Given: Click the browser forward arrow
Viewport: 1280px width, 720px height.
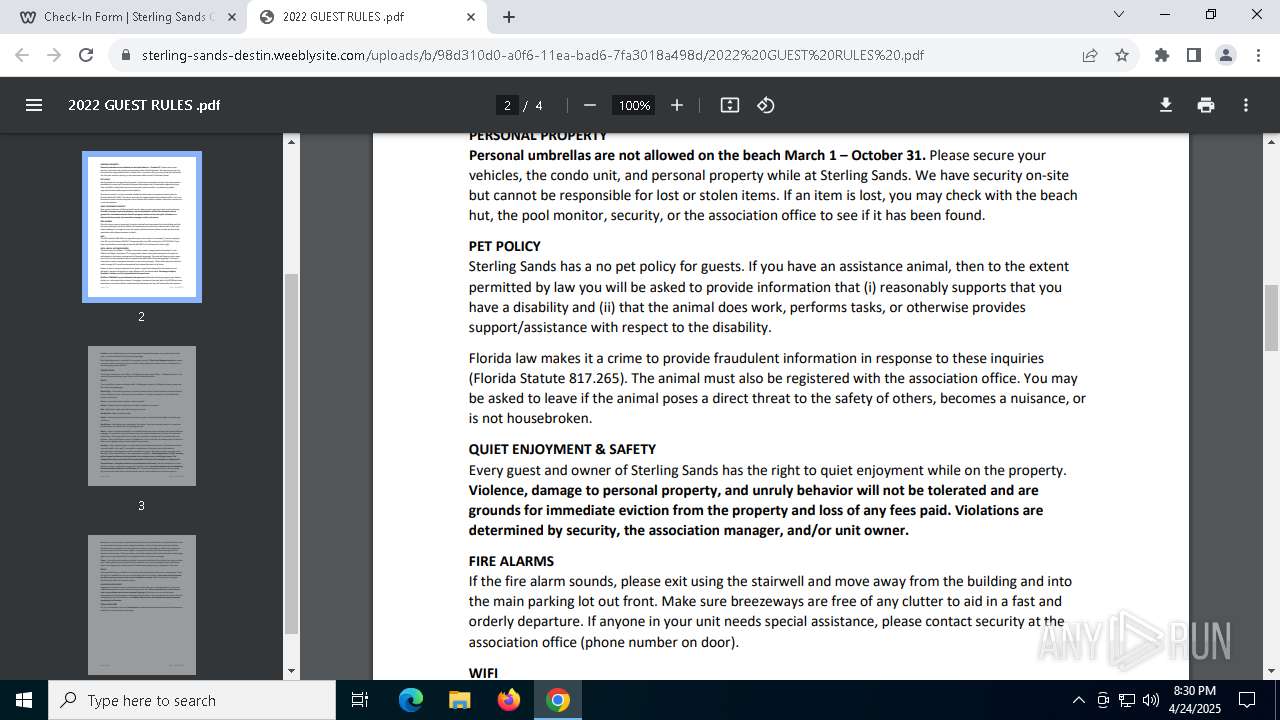Looking at the screenshot, I should tap(54, 55).
